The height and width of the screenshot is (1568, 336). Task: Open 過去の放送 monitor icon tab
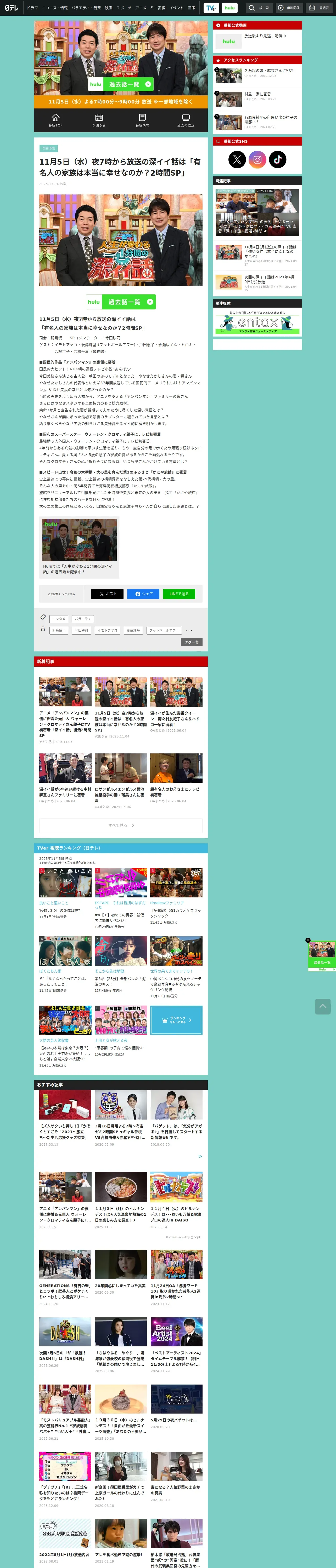(186, 120)
